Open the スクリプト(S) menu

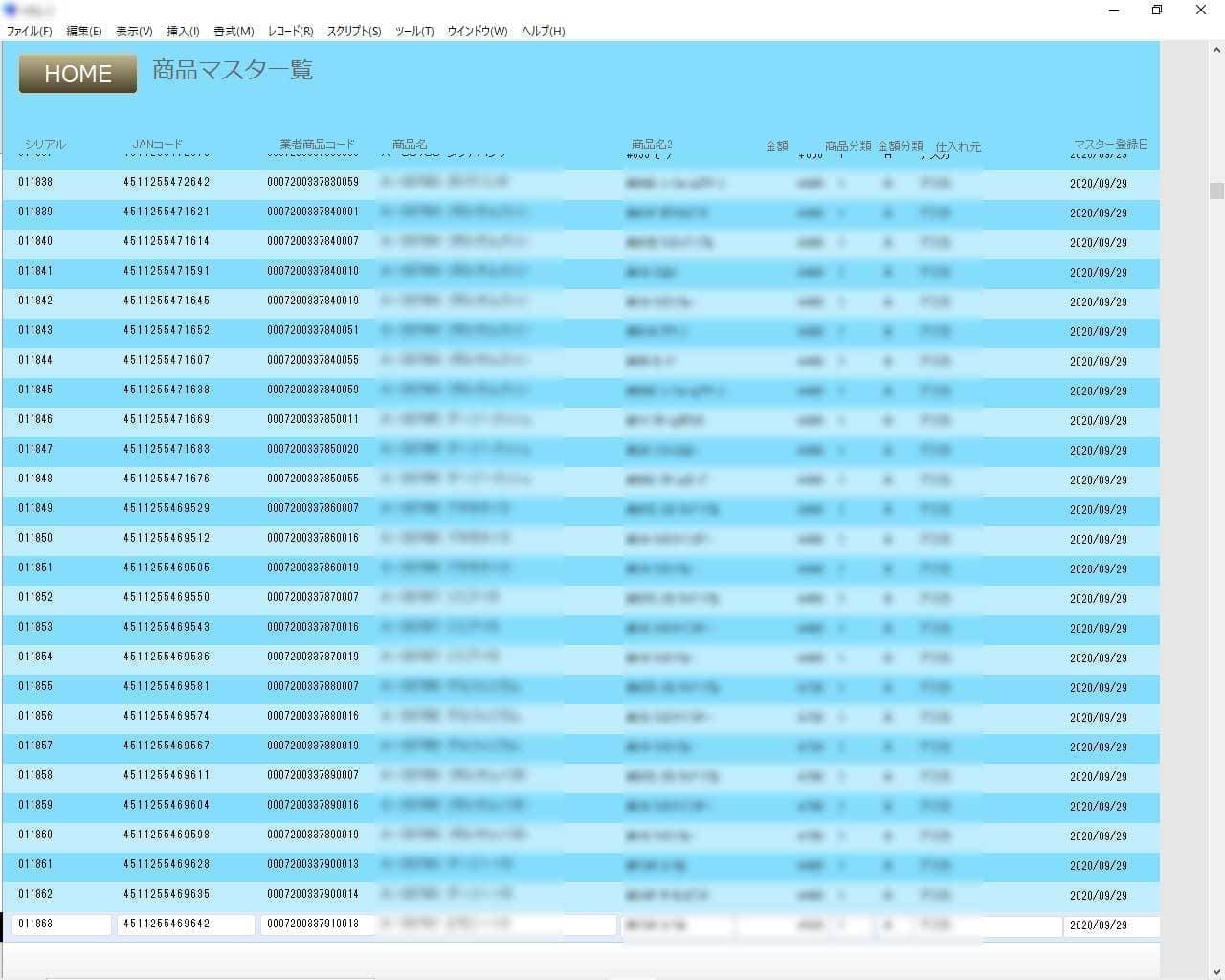point(354,32)
